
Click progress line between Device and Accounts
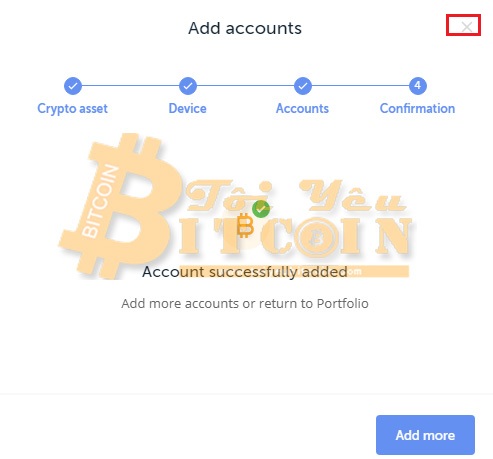click(x=245, y=86)
